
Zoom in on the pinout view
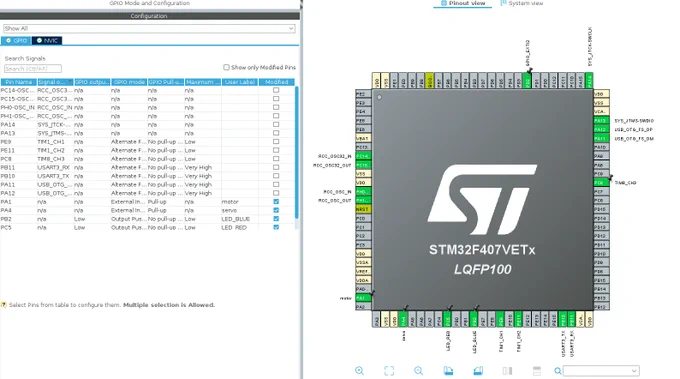pyautogui.click(x=360, y=371)
